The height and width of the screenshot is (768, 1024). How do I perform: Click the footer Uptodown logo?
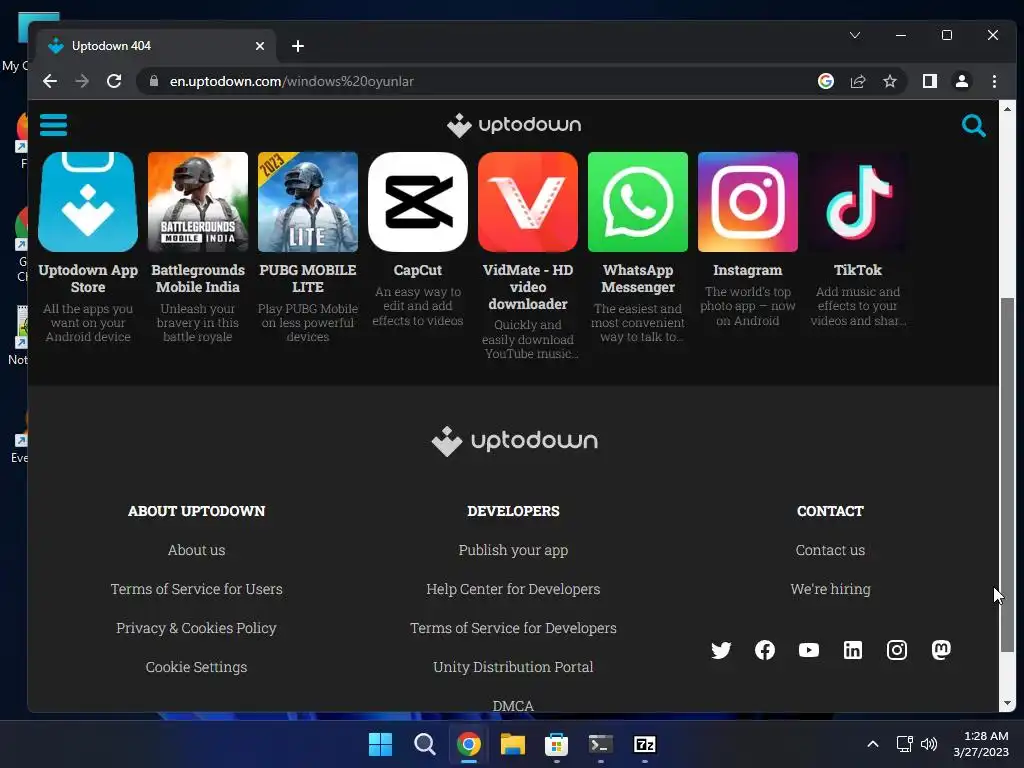pos(514,441)
